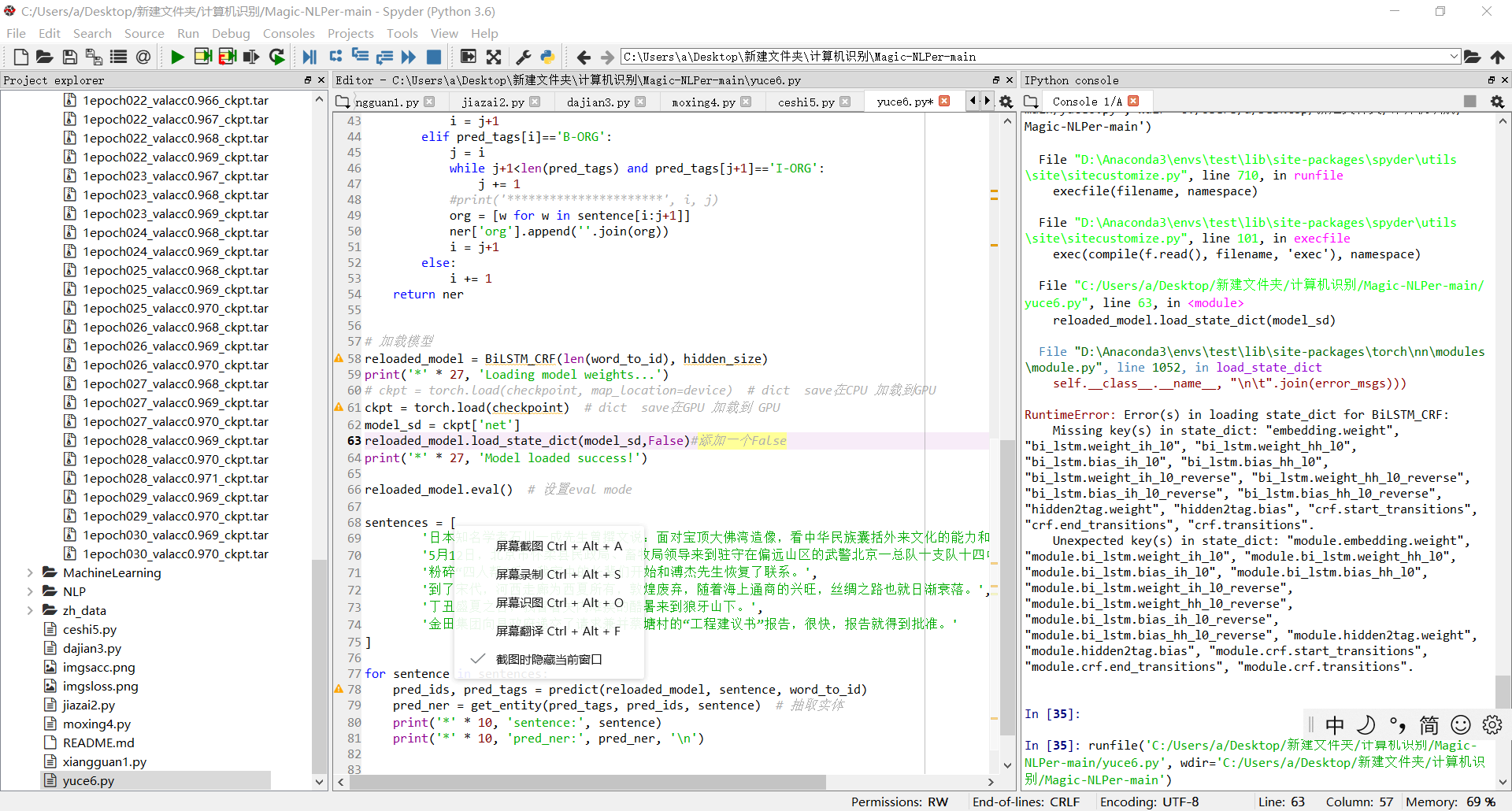The height and width of the screenshot is (811, 1512).
Task: Close Console 1/A tab
Action: point(1133,102)
